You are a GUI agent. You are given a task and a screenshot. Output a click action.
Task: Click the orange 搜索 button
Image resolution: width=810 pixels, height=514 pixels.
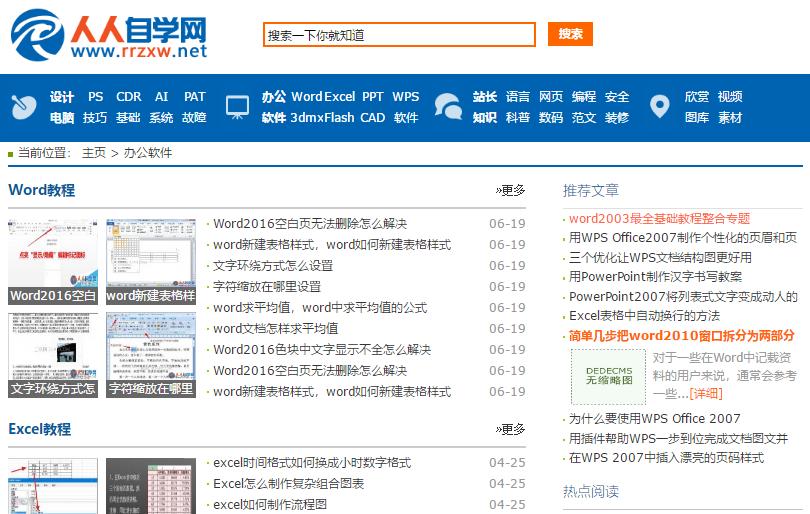(x=570, y=34)
